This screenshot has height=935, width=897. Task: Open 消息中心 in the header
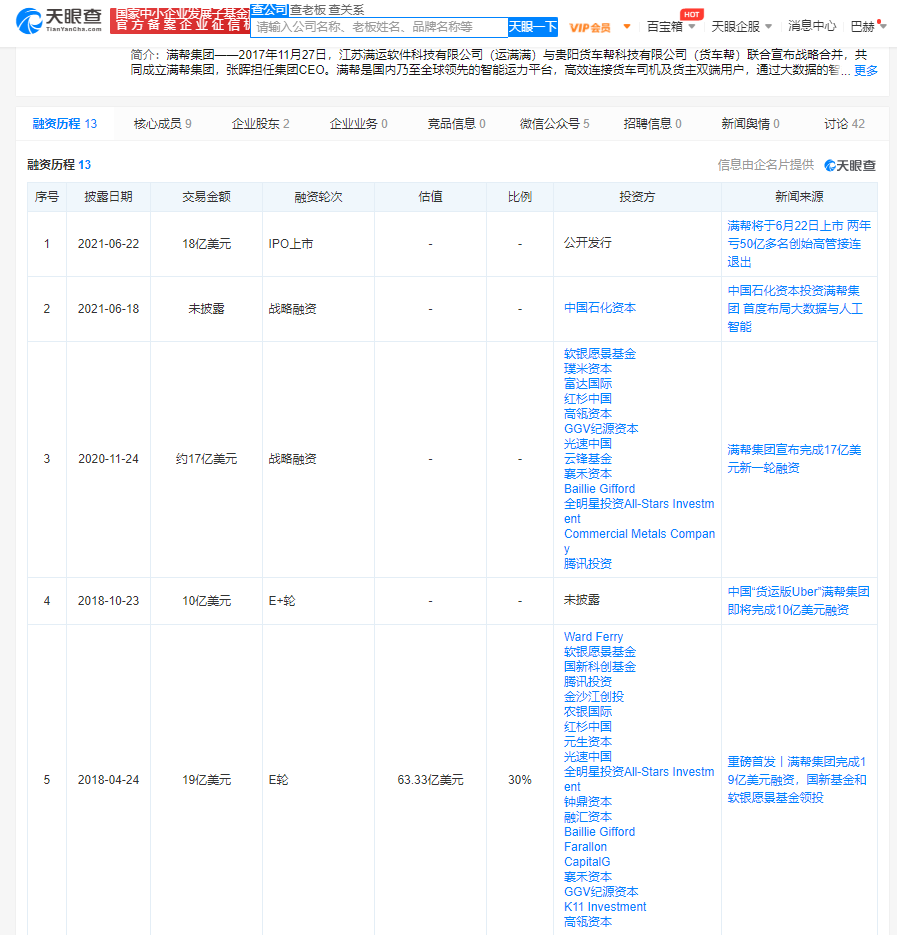tap(812, 26)
